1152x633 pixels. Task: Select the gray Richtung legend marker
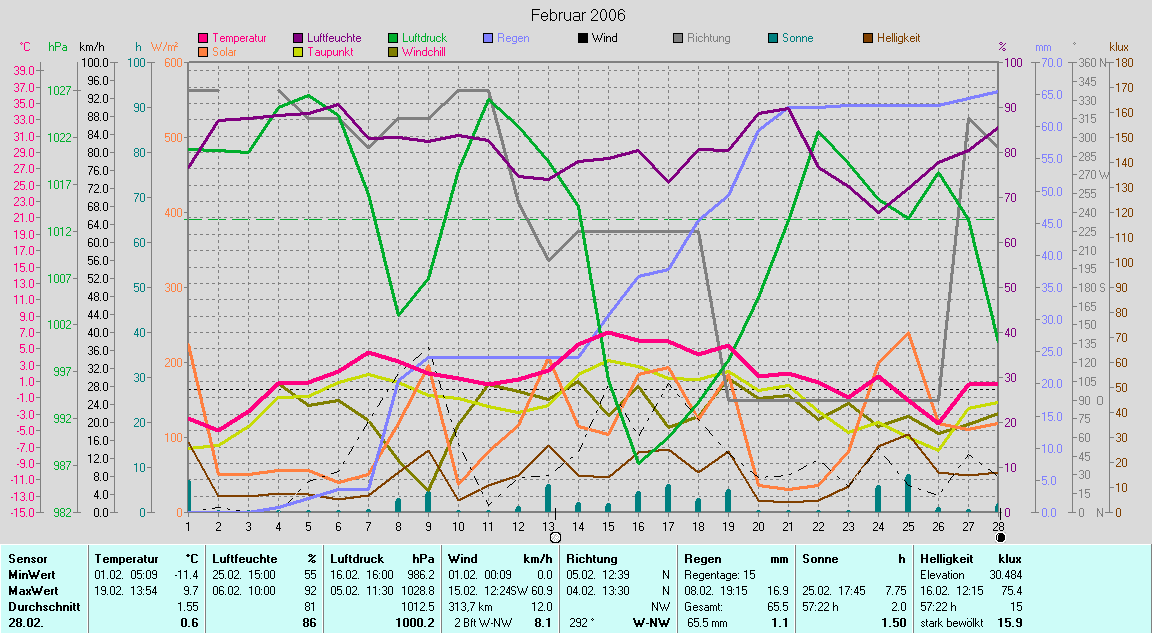(x=677, y=38)
